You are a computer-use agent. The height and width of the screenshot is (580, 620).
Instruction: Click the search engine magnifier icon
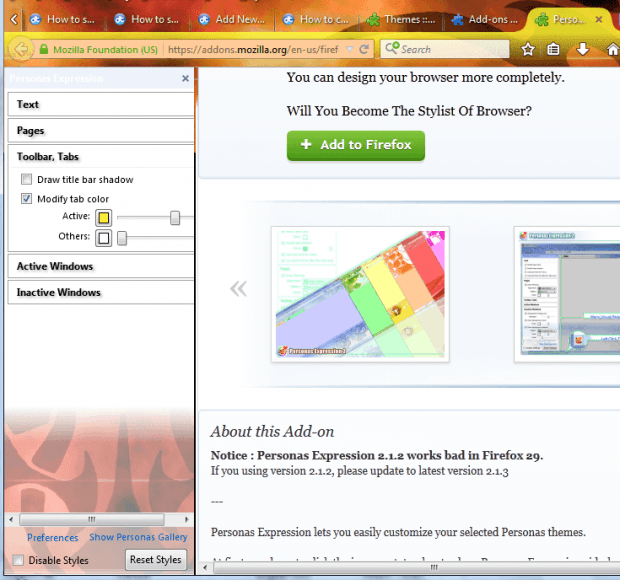coord(392,49)
